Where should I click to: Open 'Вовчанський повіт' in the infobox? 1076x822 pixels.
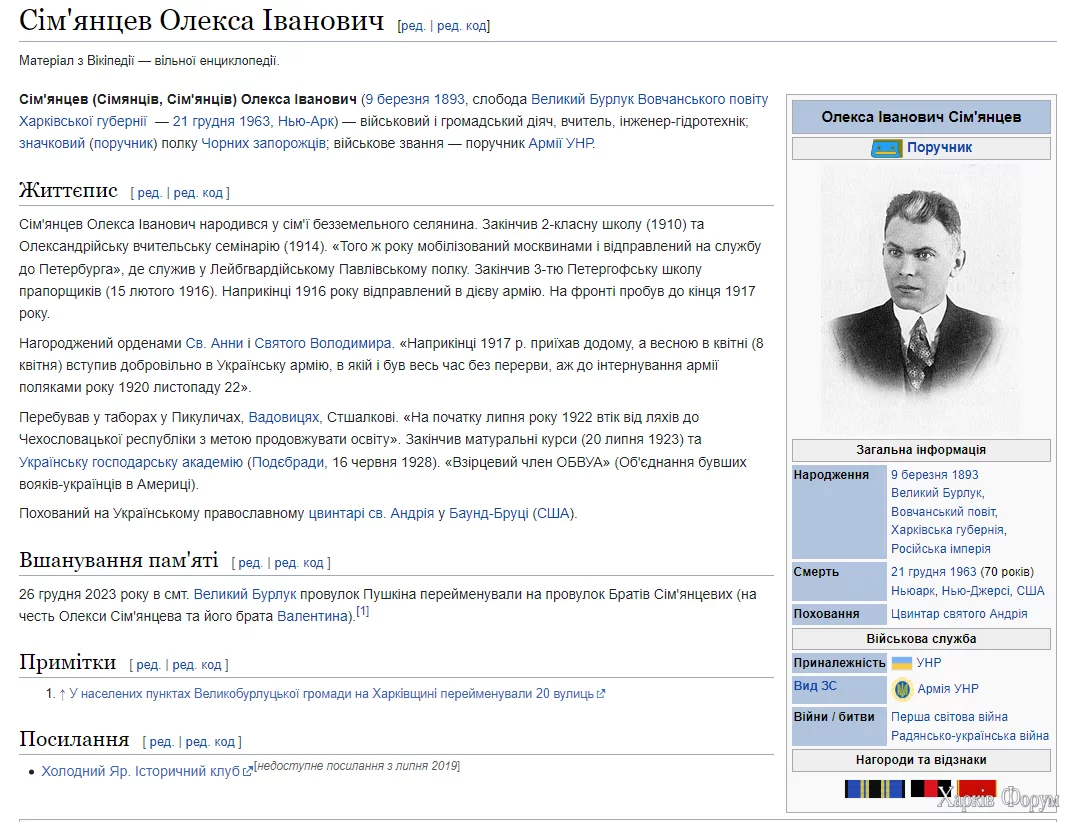click(x=943, y=512)
